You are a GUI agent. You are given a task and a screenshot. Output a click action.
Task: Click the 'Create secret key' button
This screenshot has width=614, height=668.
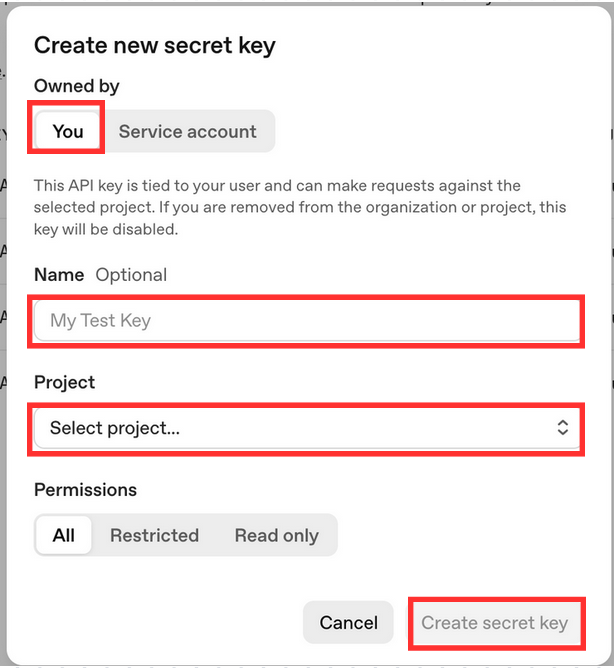coord(495,623)
